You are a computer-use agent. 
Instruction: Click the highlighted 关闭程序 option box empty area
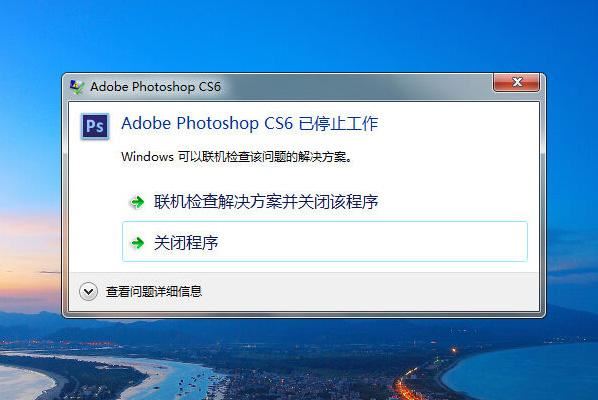(372, 243)
